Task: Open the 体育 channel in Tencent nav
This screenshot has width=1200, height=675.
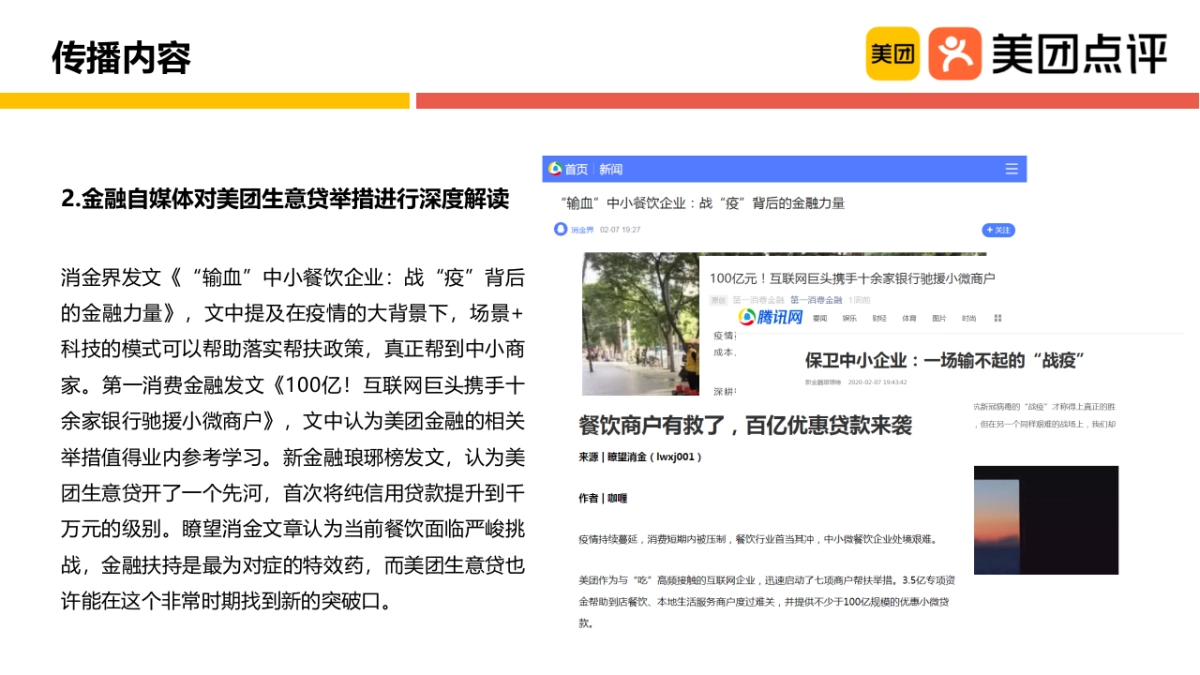Action: pyautogui.click(x=908, y=317)
